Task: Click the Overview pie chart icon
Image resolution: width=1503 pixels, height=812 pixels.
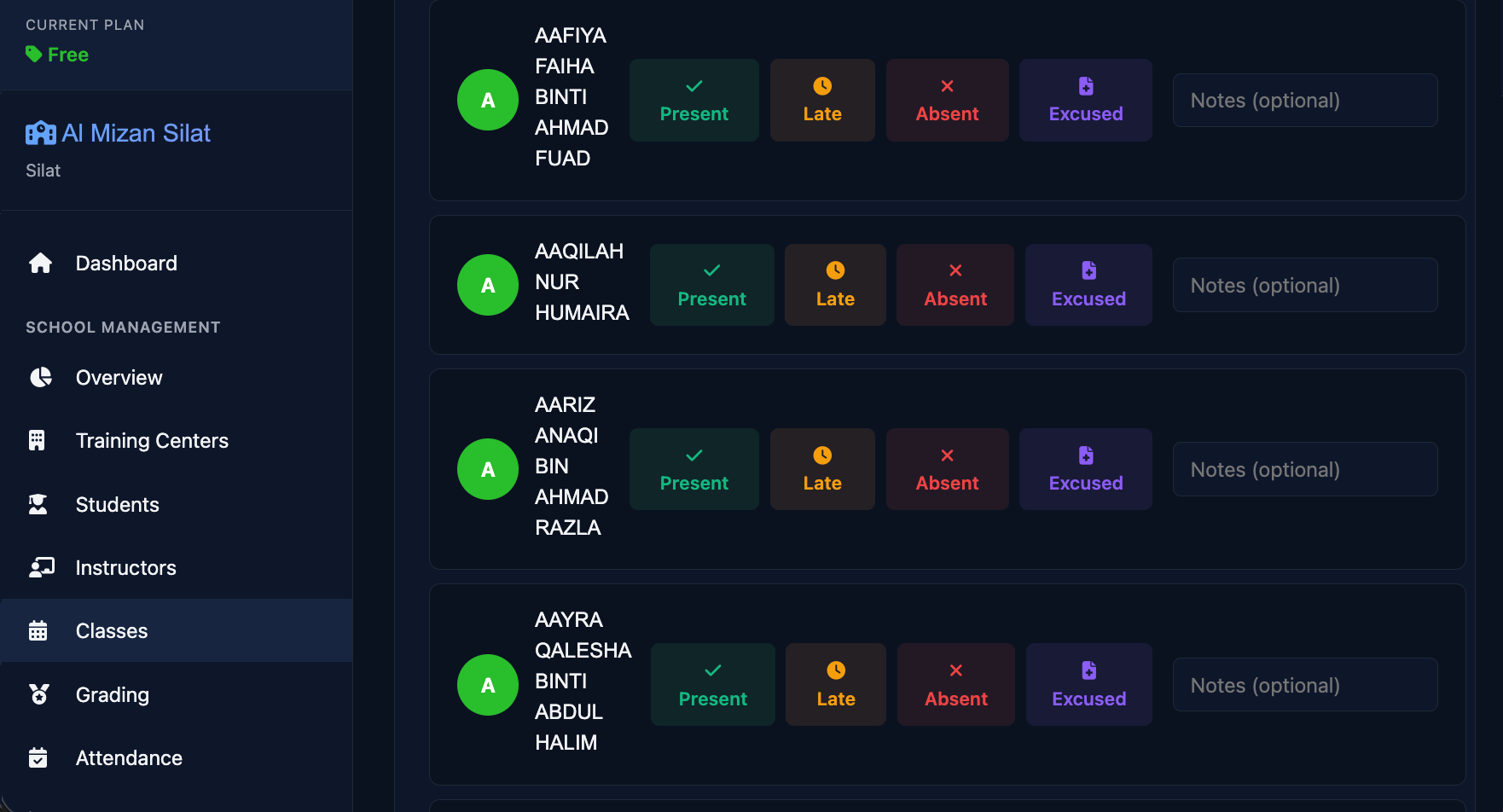Action: tap(40, 377)
